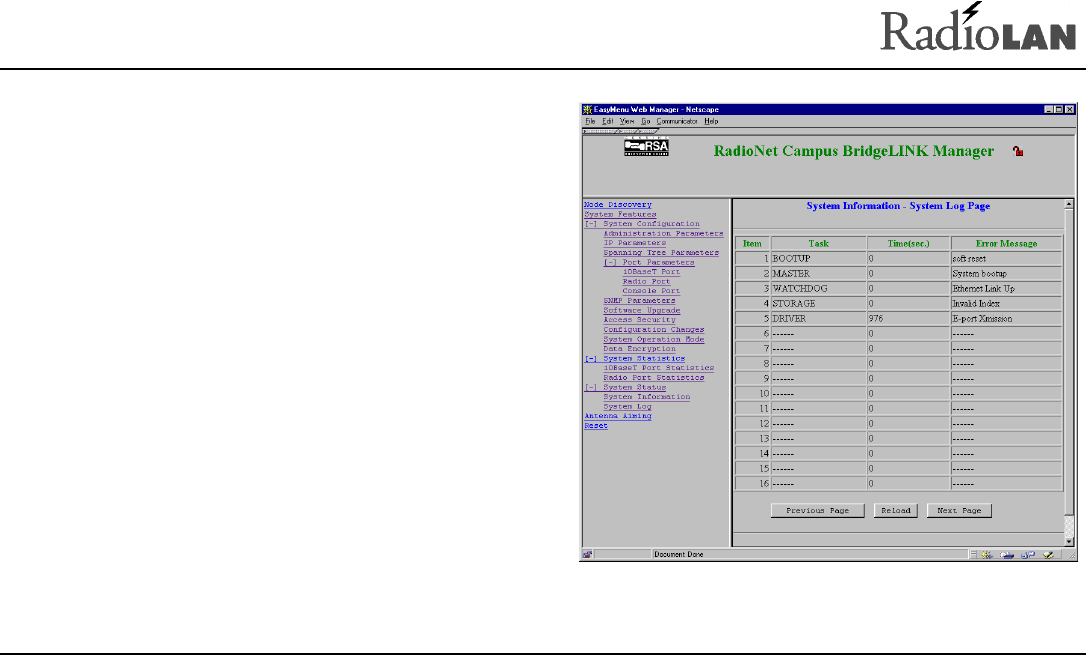The width and height of the screenshot is (1086, 655).
Task: Click the 'Document Done' status bar text
Action: point(679,555)
